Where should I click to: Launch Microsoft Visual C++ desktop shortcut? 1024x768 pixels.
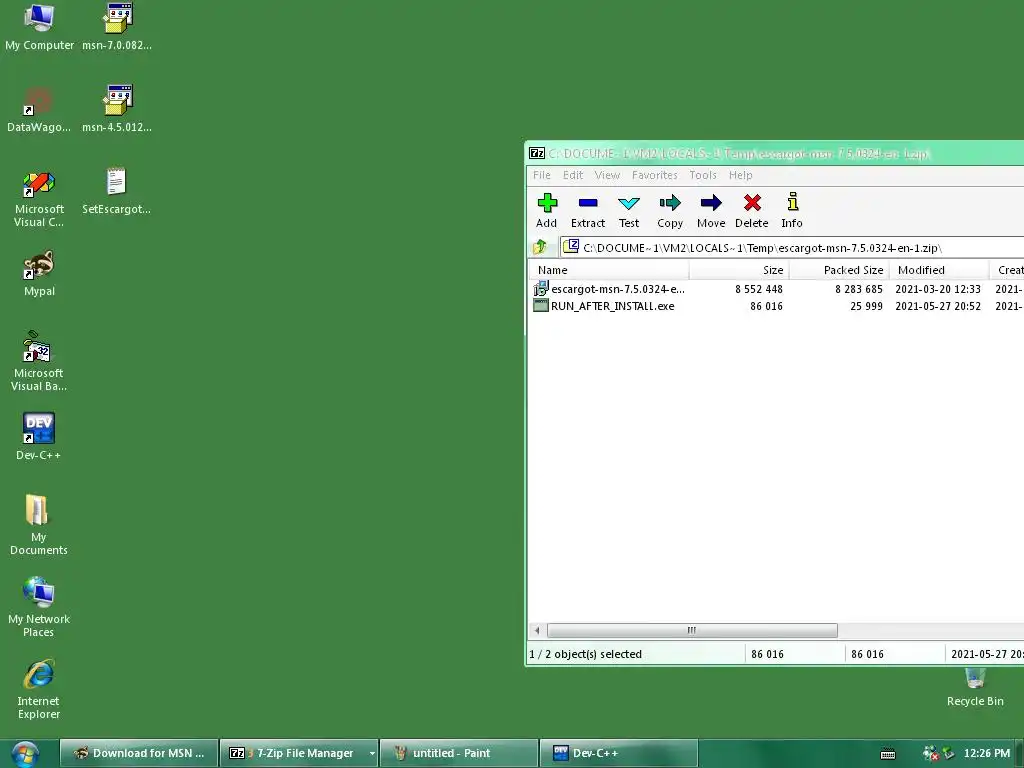(39, 199)
